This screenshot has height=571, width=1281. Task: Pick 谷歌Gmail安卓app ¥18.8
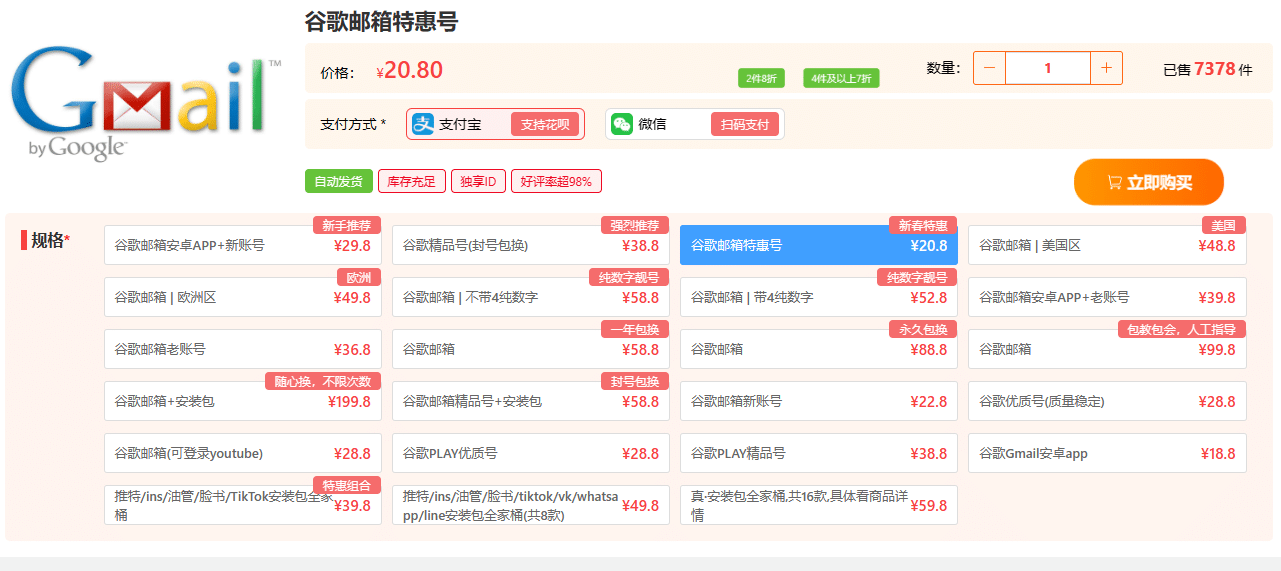click(1107, 453)
